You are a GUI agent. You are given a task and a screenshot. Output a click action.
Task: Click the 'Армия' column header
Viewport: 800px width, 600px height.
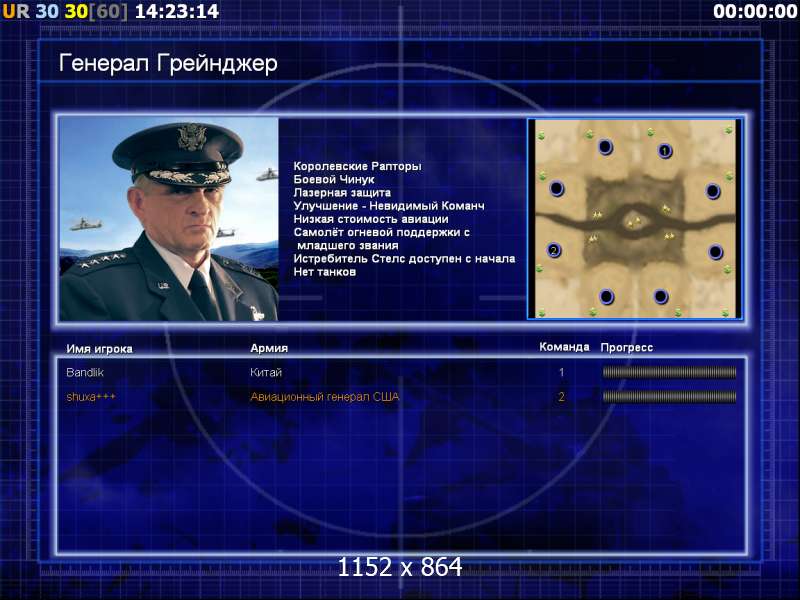pos(269,348)
